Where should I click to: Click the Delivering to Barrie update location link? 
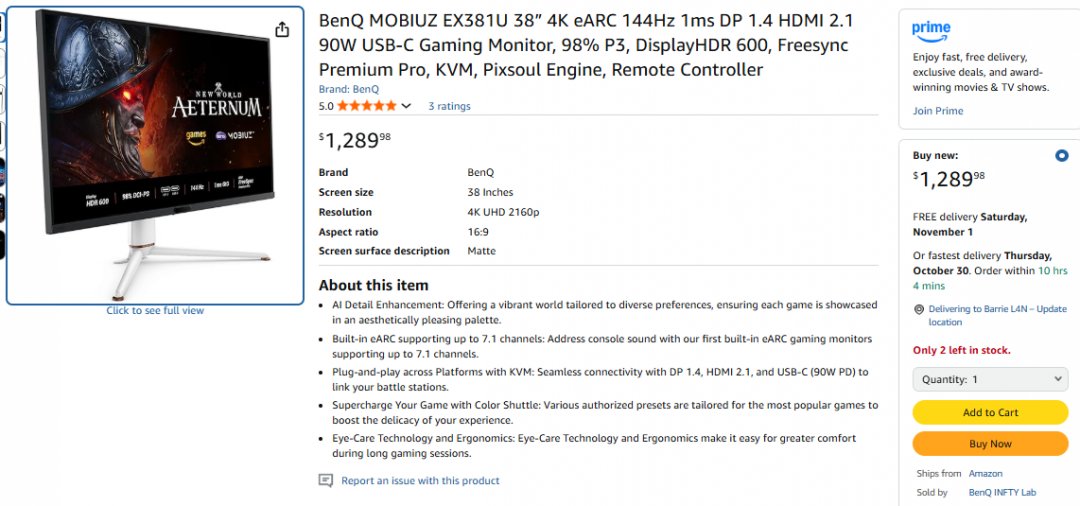click(997, 315)
